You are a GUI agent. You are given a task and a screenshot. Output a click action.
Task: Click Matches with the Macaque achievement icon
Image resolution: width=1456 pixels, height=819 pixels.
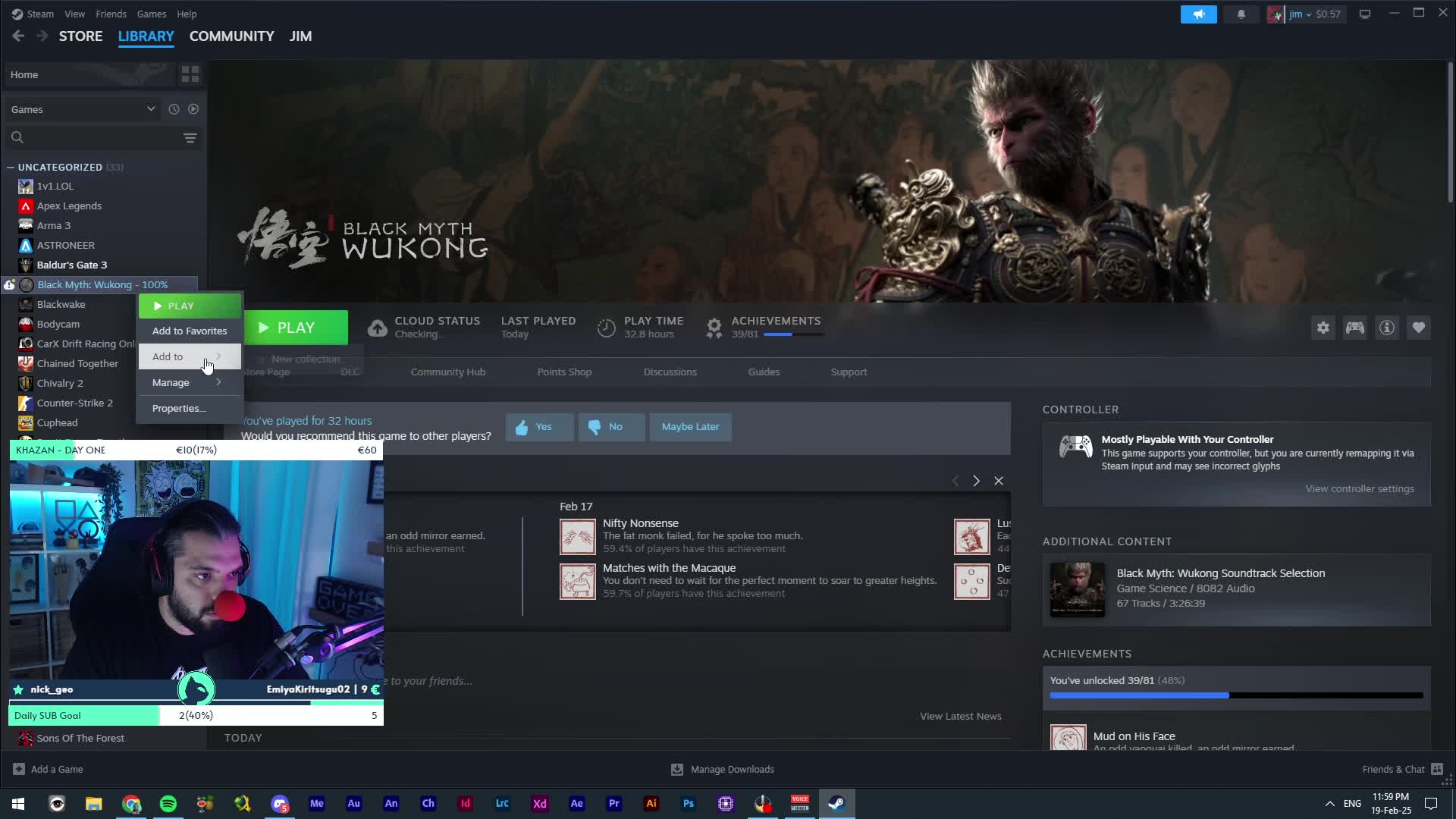coord(578,582)
